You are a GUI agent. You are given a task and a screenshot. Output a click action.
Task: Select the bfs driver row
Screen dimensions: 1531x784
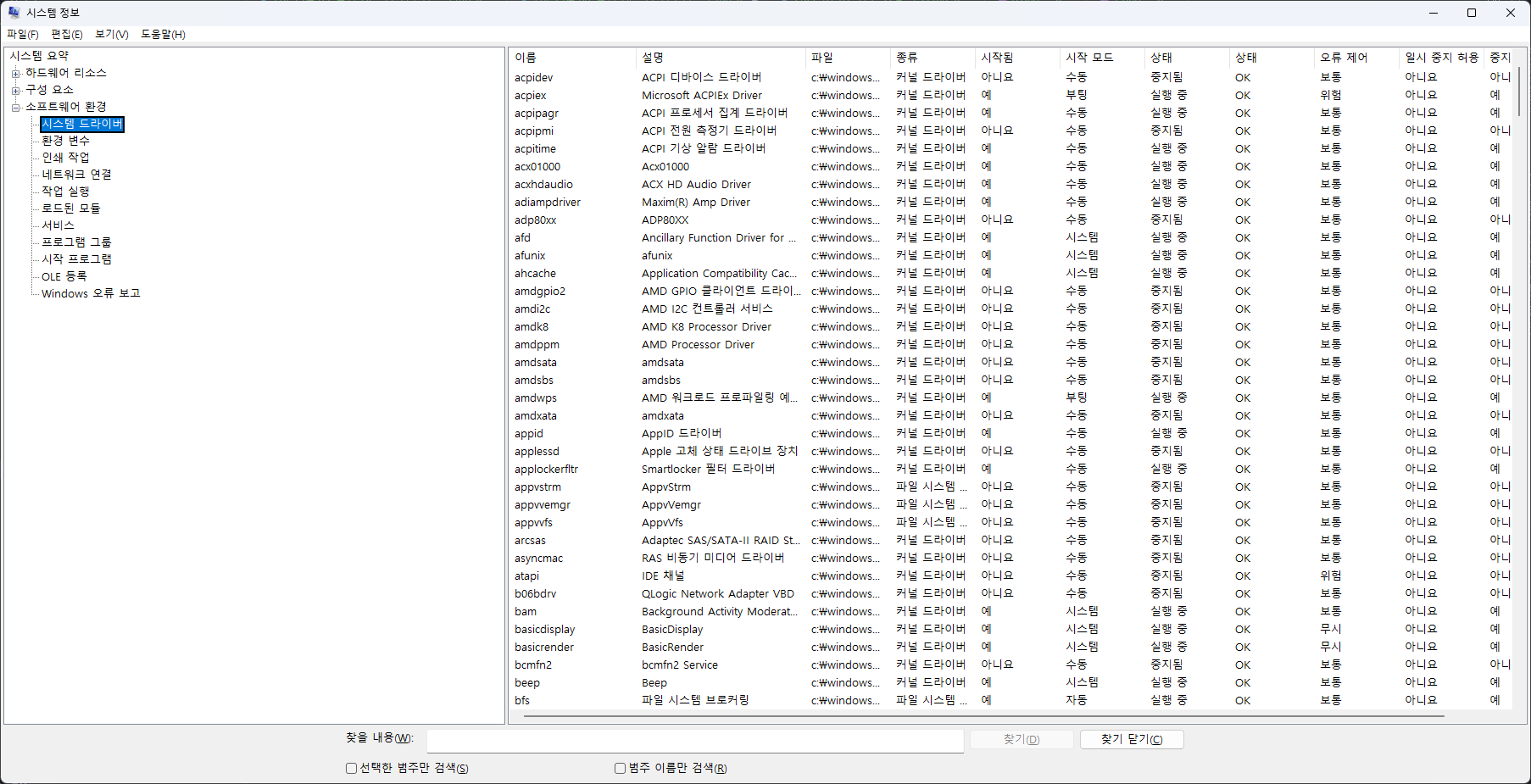click(1010, 700)
